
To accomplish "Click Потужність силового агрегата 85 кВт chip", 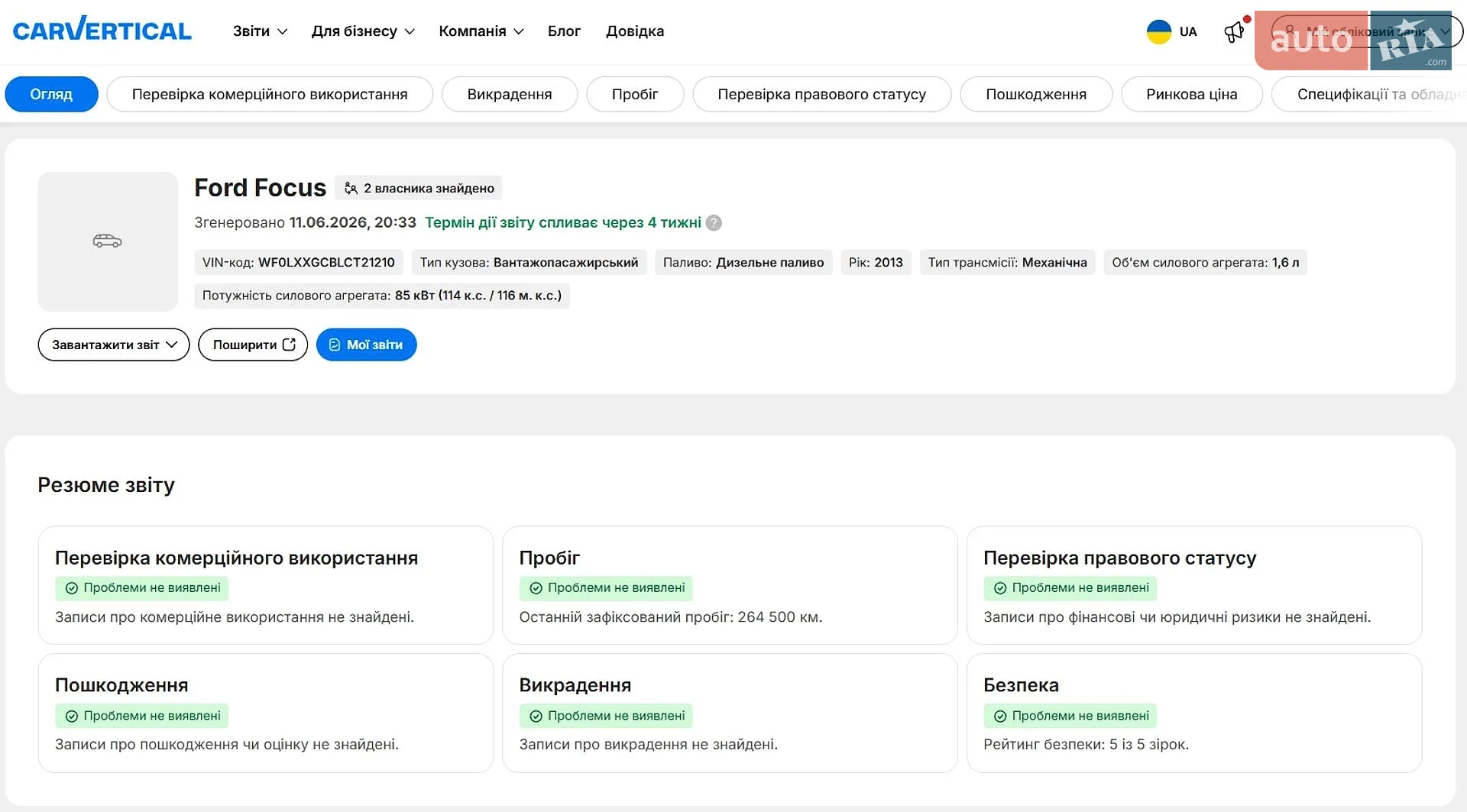I will (382, 296).
